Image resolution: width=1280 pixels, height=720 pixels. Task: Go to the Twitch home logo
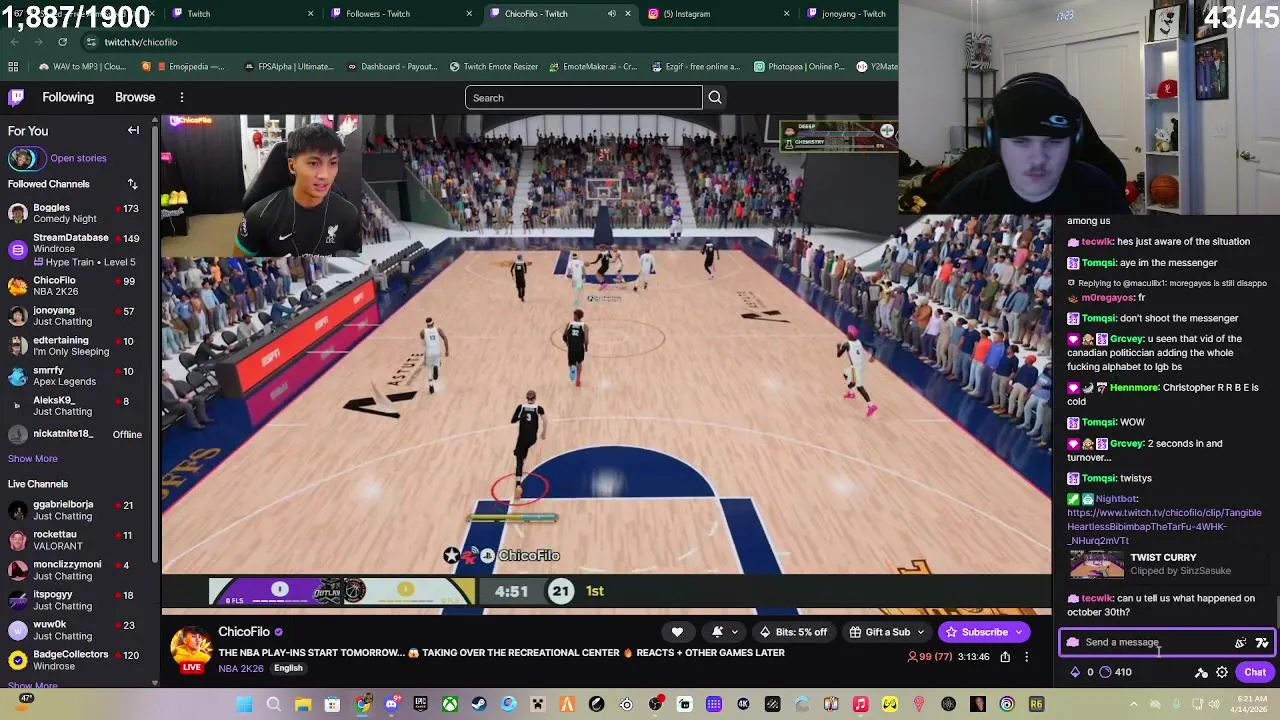pos(16,97)
